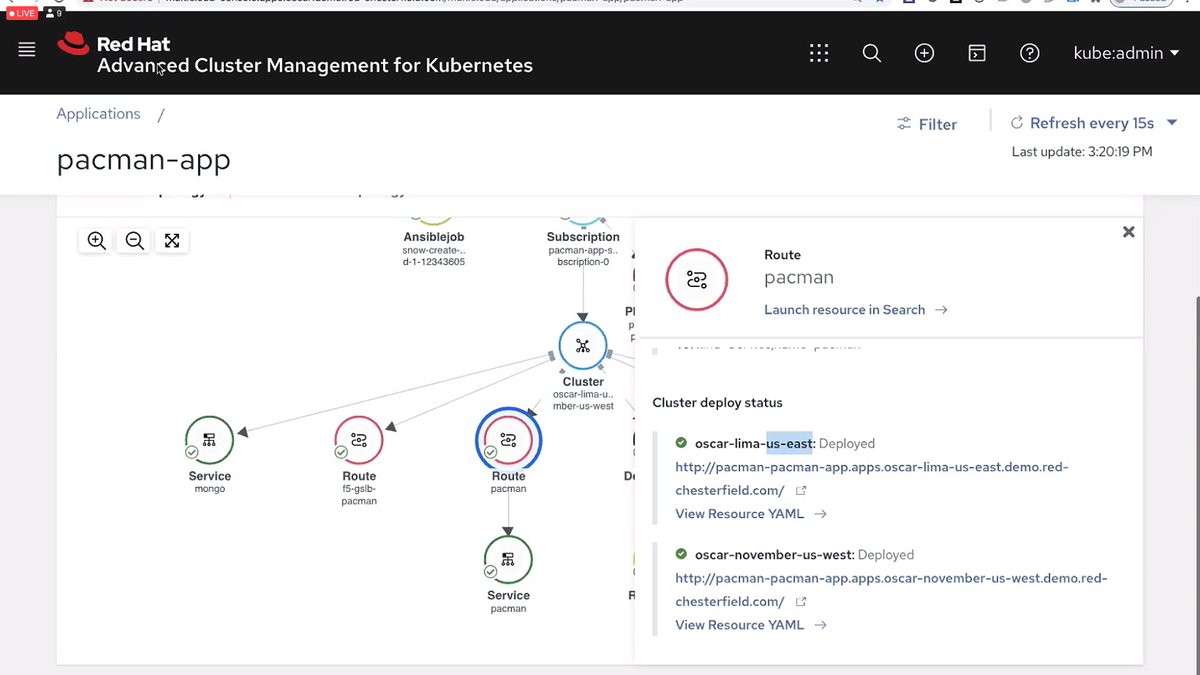Open the oscar-november-us-west pacman URL
This screenshot has height=675, width=1200.
pos(891,589)
